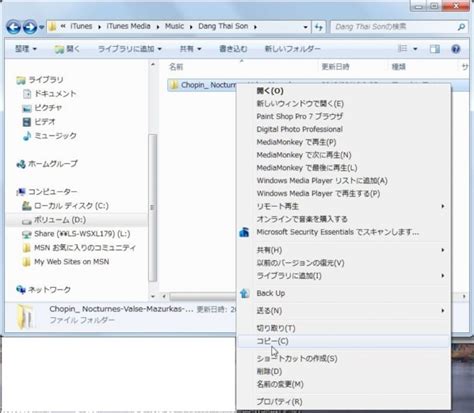Select ホームグループ in the sidebar
The width and height of the screenshot is (474, 413).
tap(47, 164)
